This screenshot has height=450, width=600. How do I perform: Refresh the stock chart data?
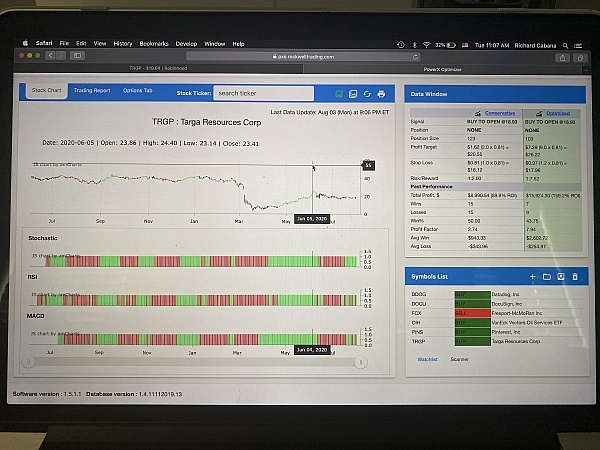367,92
